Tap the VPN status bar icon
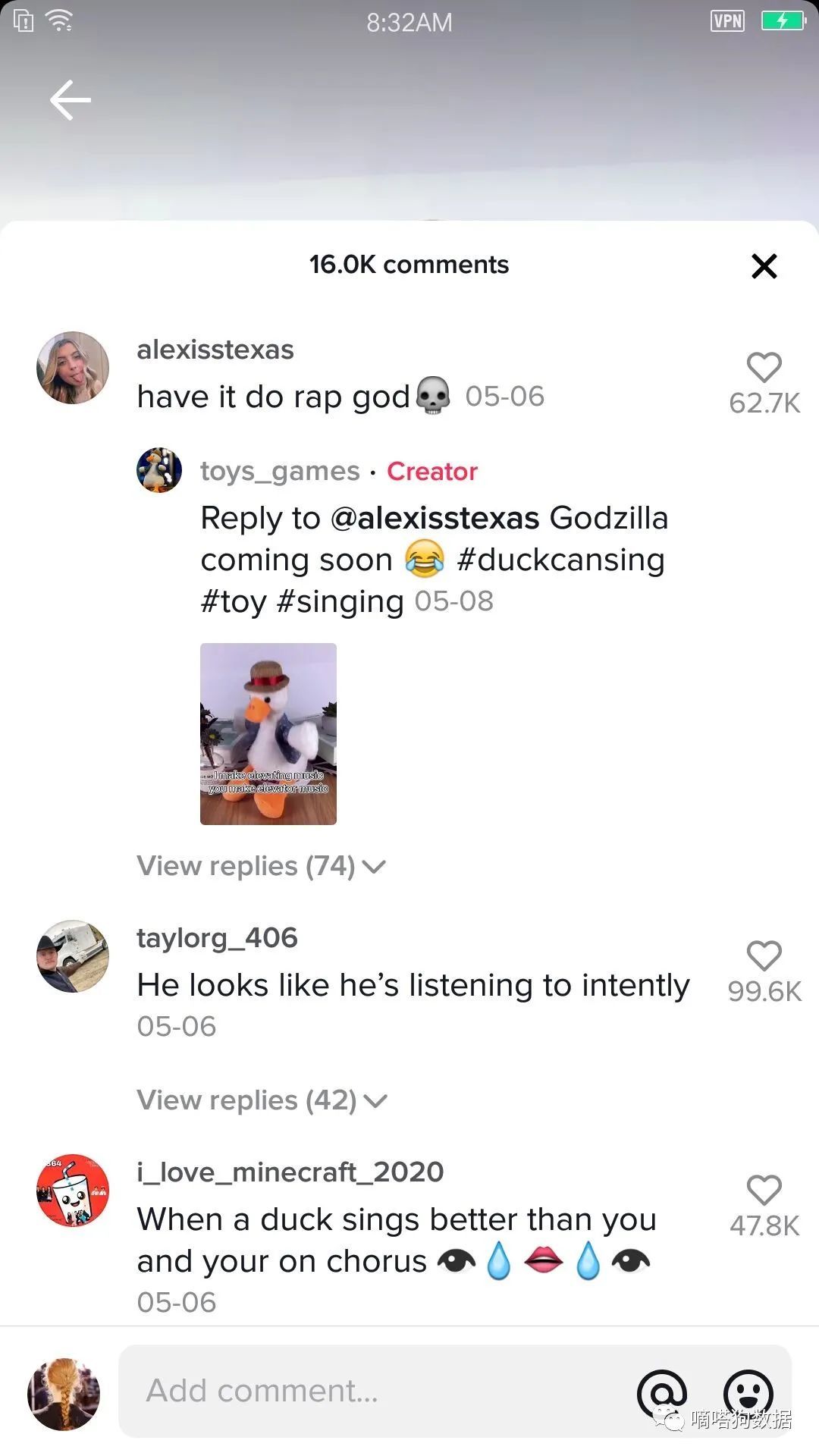 tap(727, 21)
